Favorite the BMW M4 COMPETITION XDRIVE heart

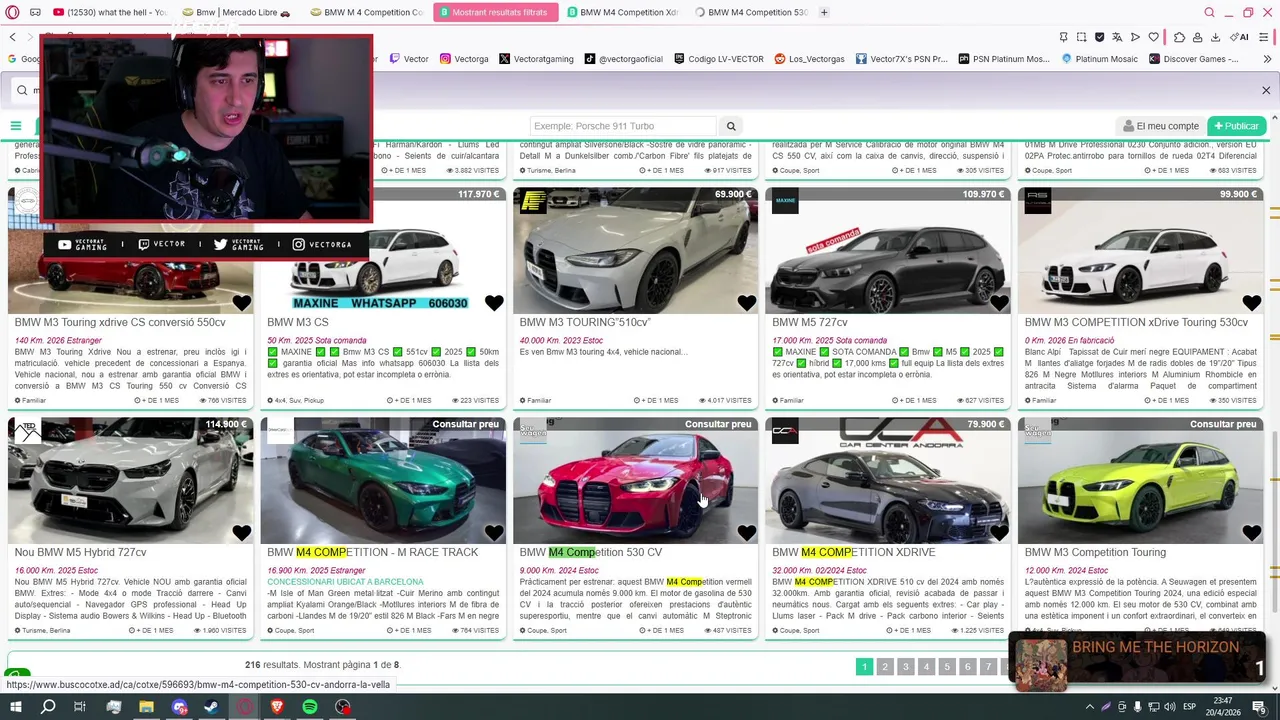tap(999, 533)
